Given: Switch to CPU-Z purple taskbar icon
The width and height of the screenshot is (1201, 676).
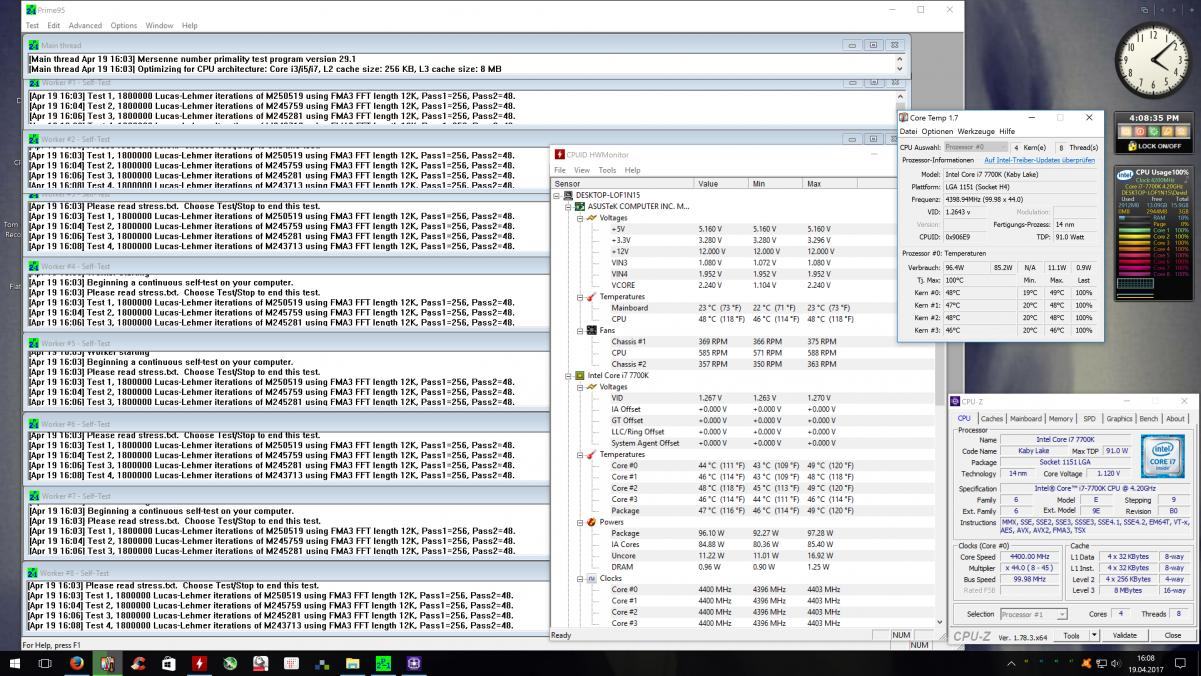Looking at the screenshot, I should click(414, 663).
